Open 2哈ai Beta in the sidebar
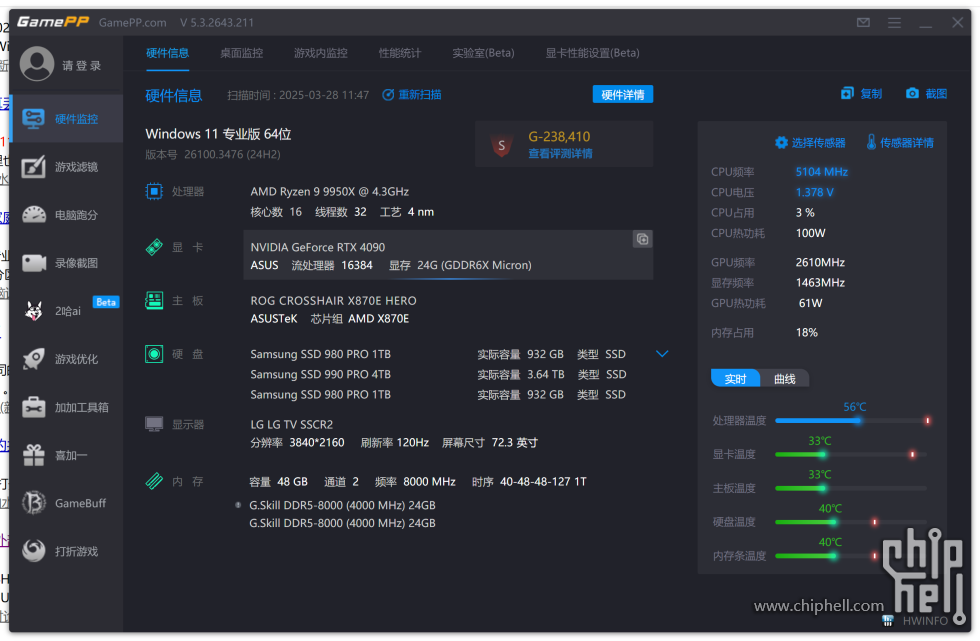 (66, 311)
